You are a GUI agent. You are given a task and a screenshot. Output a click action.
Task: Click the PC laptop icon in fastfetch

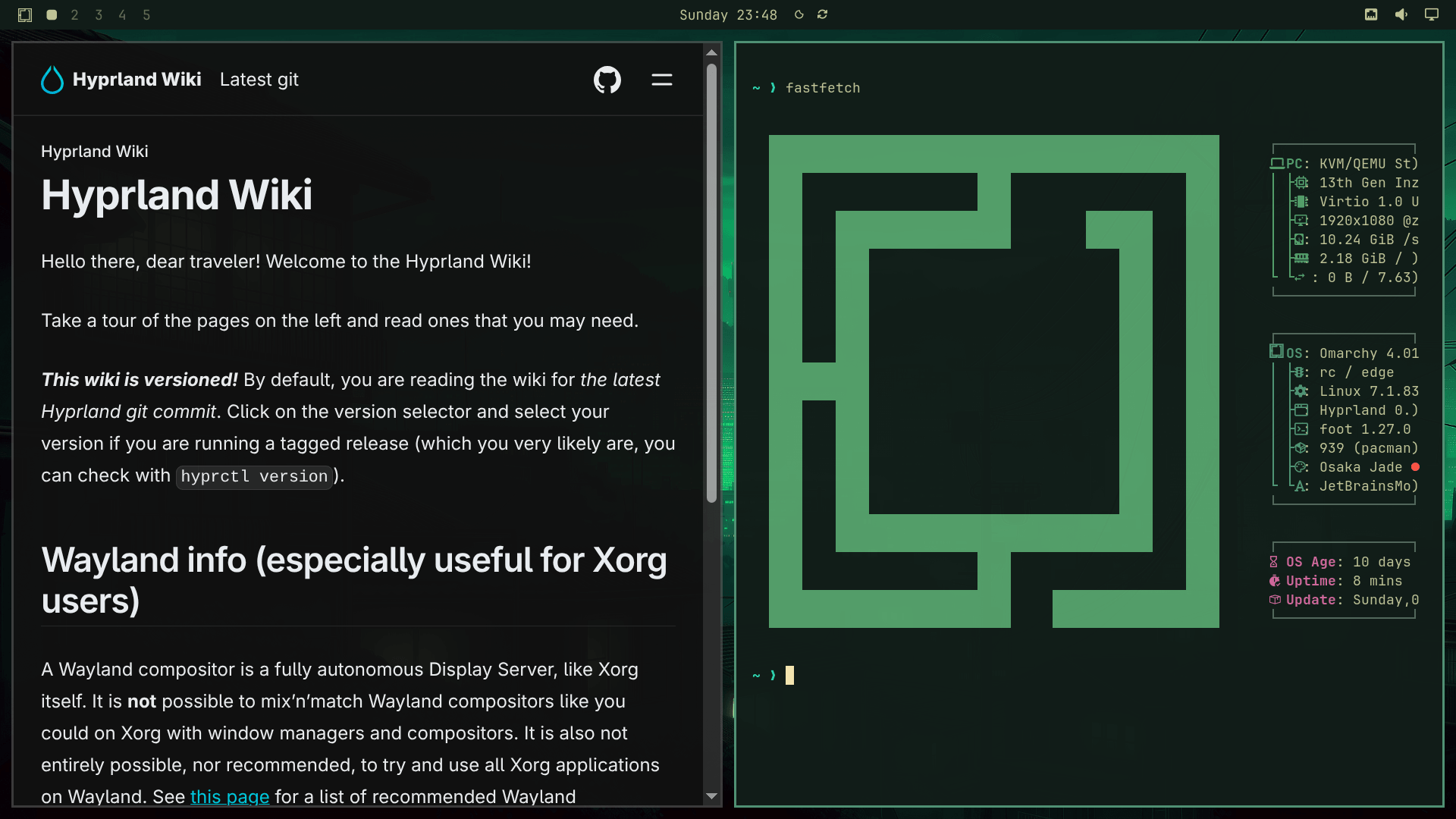tap(1277, 164)
